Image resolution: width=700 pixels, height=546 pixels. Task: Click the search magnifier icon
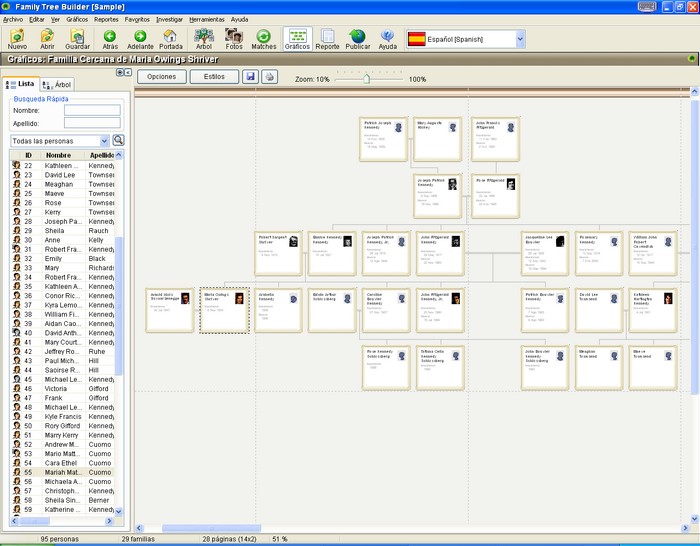tap(118, 140)
